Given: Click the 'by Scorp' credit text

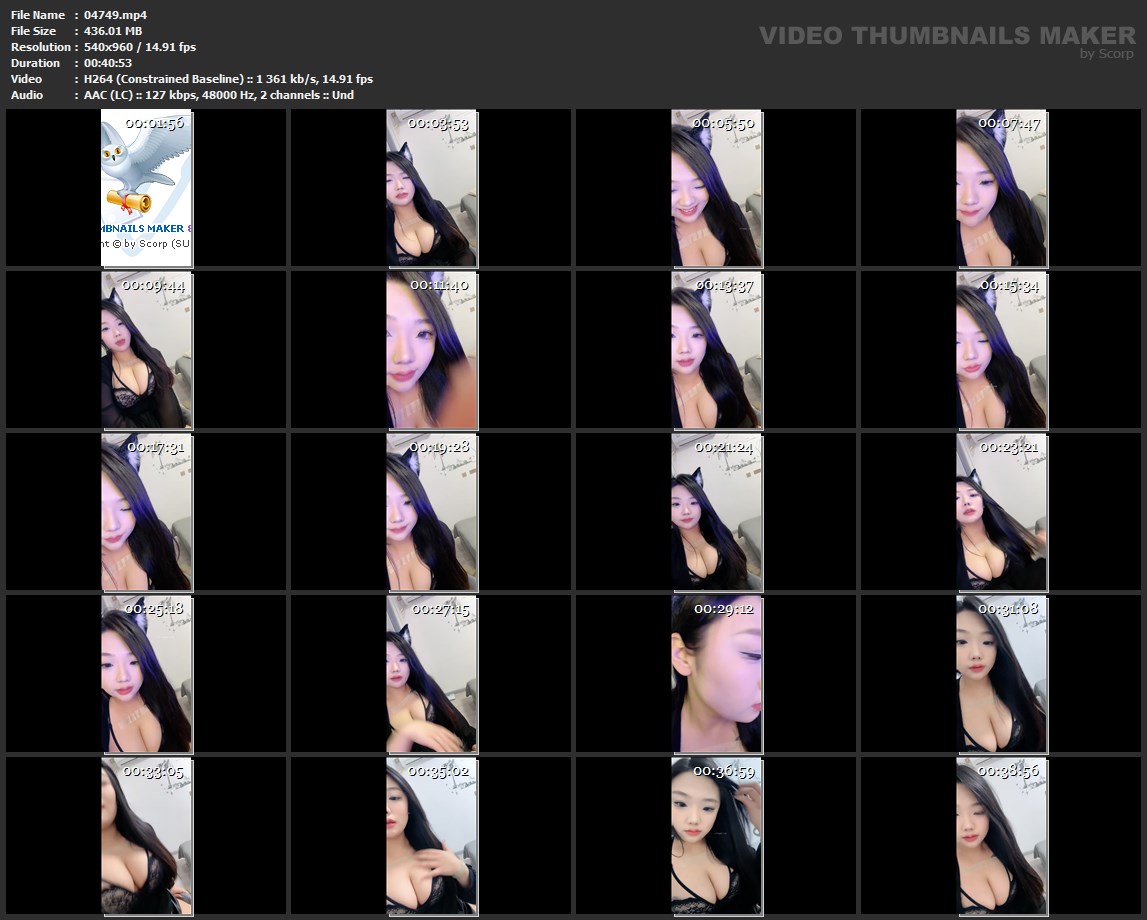Looking at the screenshot, I should (x=1106, y=54).
